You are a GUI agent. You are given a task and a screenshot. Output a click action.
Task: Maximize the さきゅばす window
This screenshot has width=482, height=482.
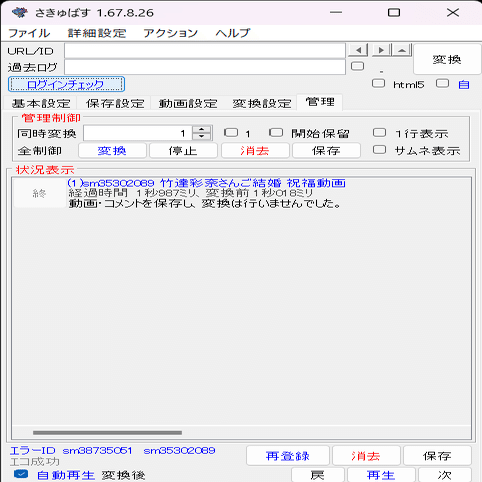(394, 13)
